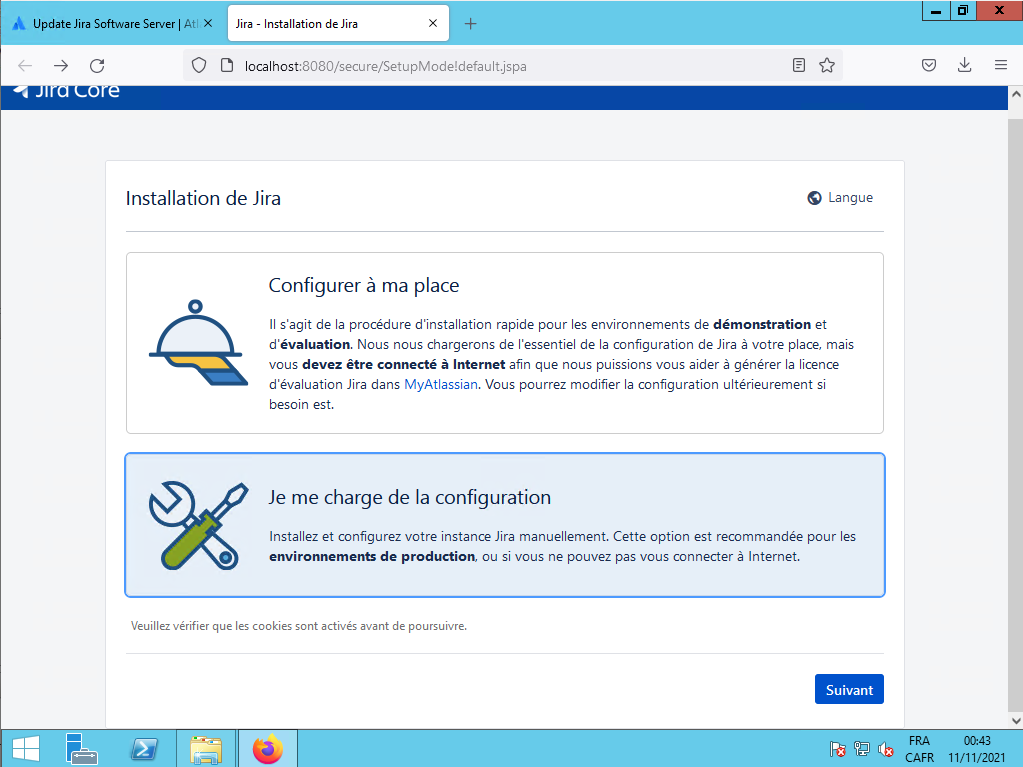Screen dimensions: 1023x767
Task: Open the tracking protection shield icon
Action: [x=199, y=65]
